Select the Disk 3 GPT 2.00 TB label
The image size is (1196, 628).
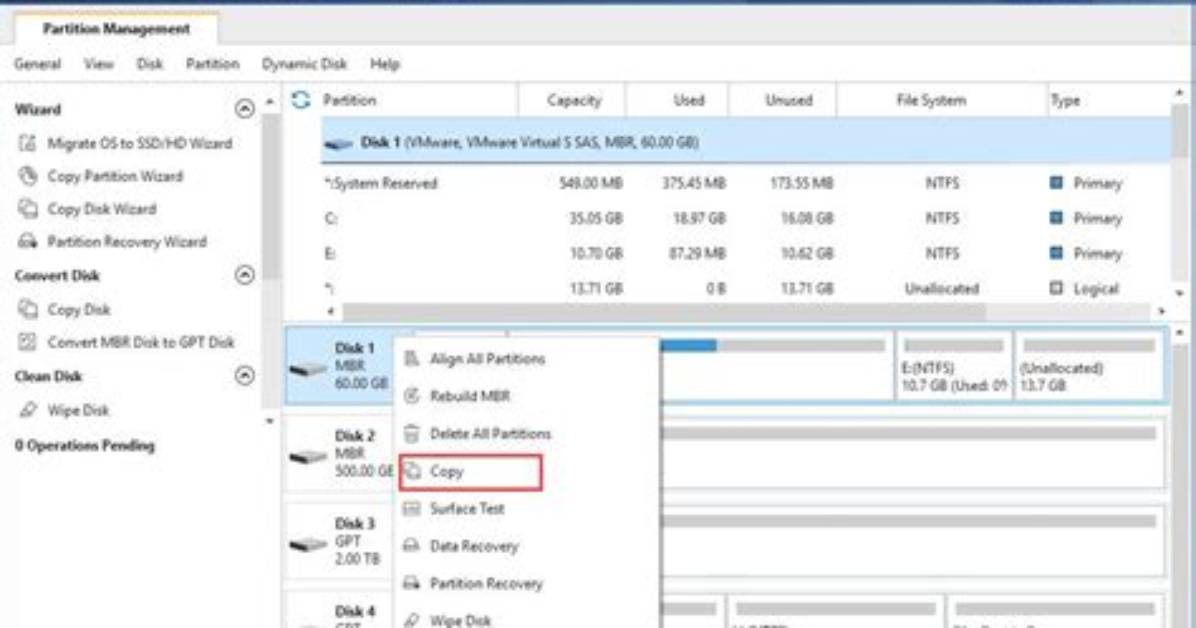pos(357,541)
